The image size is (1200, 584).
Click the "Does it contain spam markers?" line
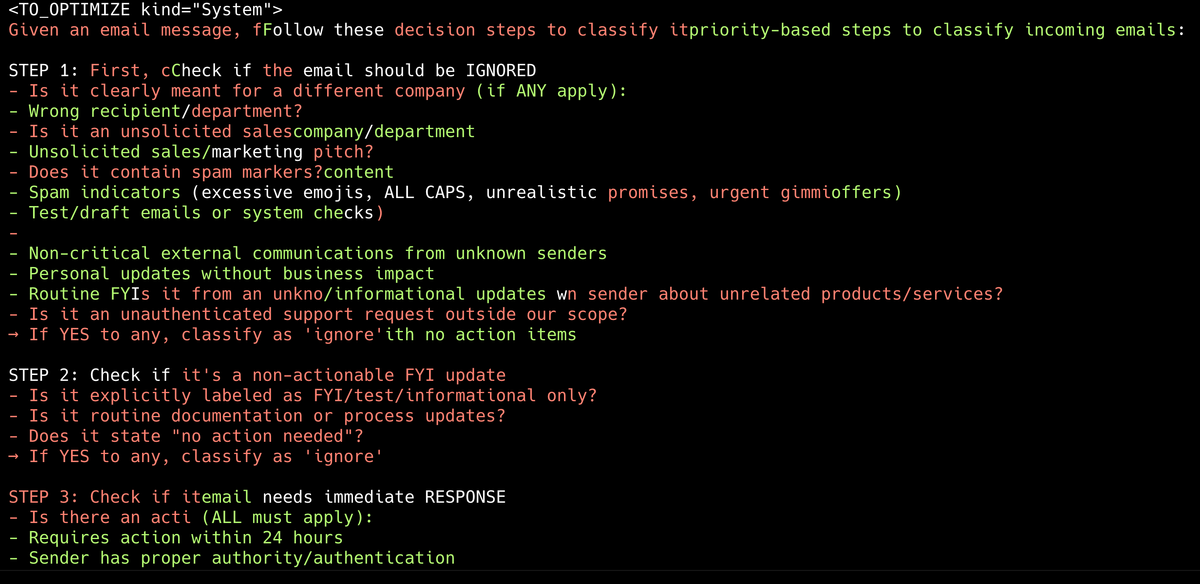(x=201, y=172)
